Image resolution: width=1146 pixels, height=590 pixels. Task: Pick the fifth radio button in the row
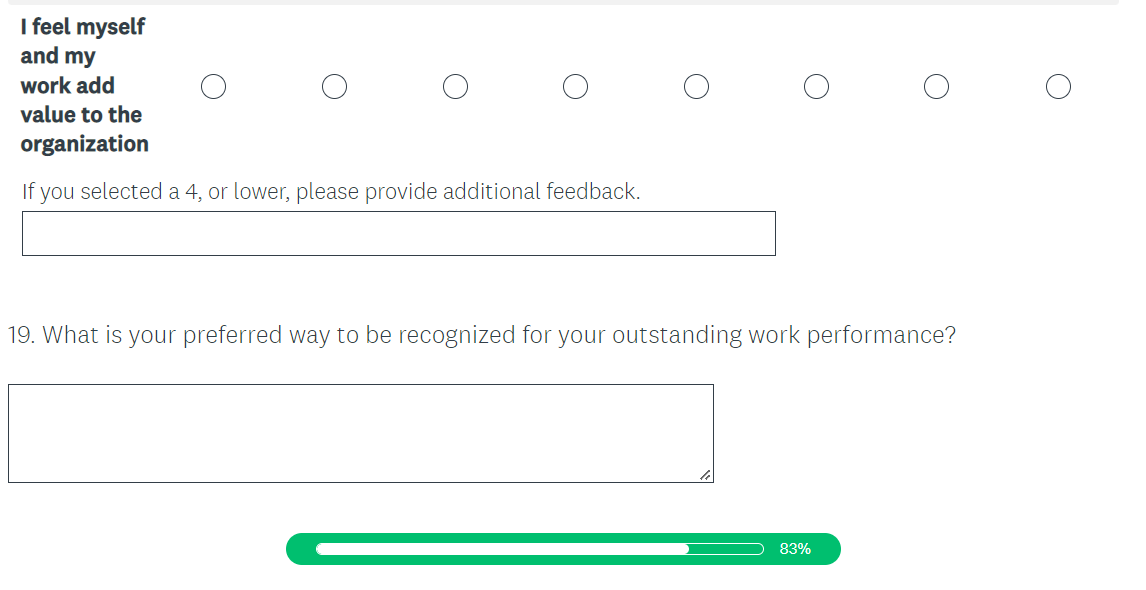coord(696,87)
